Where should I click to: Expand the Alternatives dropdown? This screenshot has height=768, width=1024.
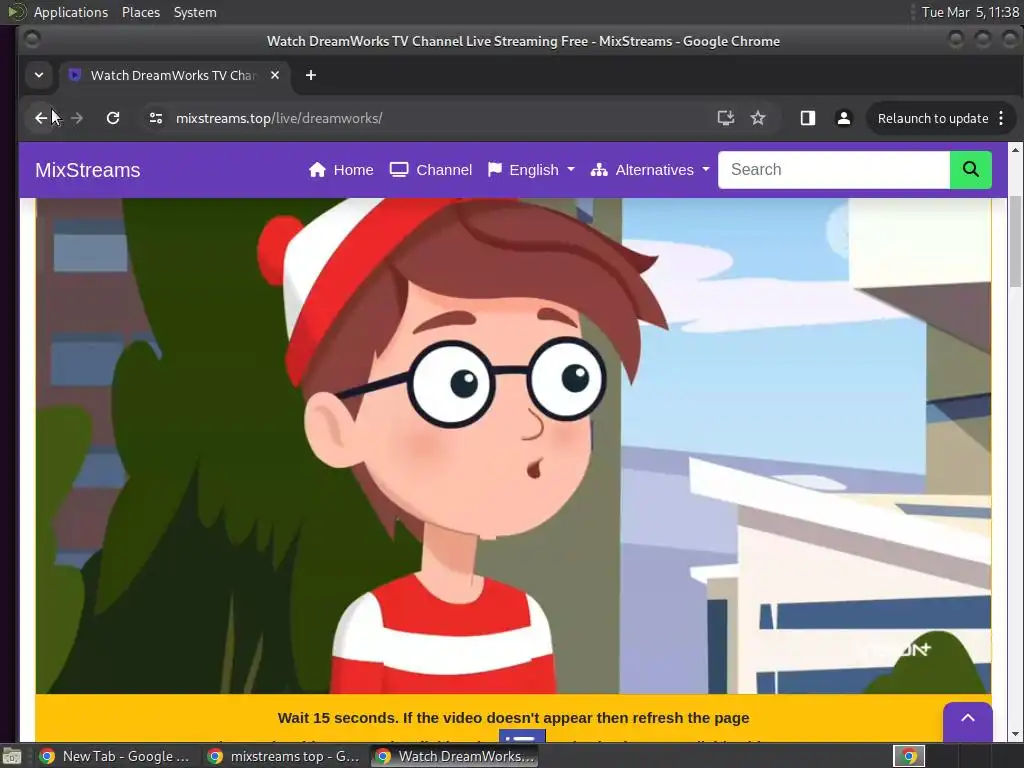650,170
